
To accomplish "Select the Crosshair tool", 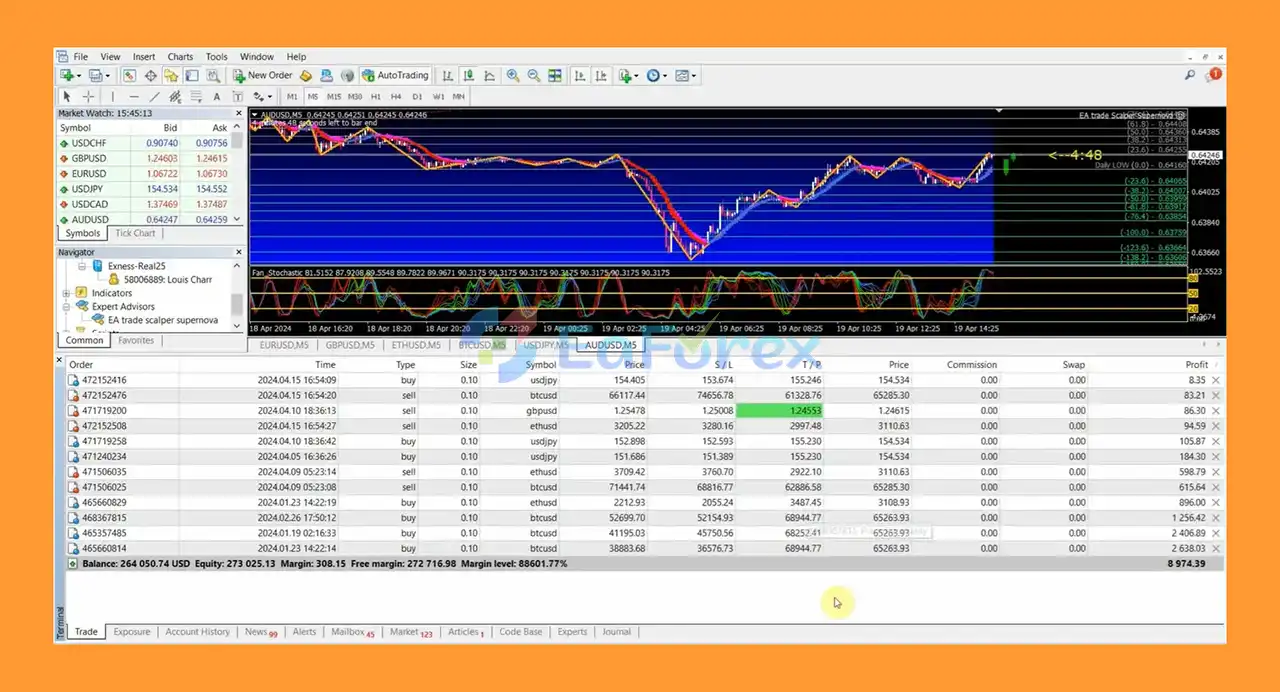I will (x=88, y=97).
